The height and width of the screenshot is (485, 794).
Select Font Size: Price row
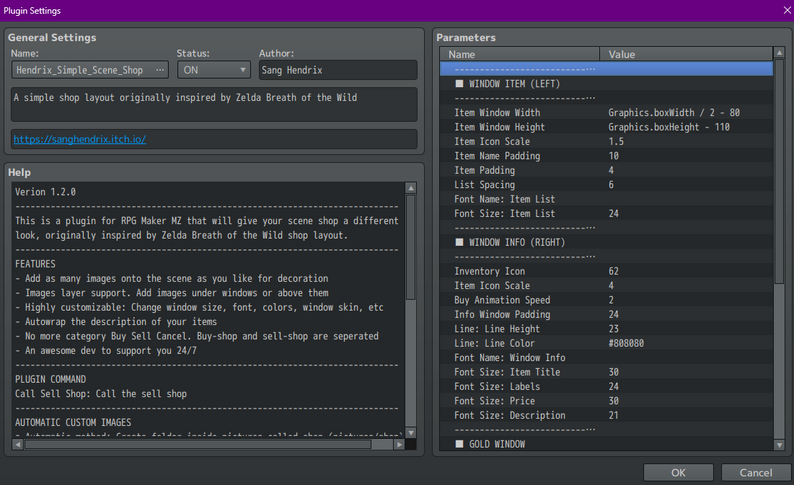(x=606, y=401)
